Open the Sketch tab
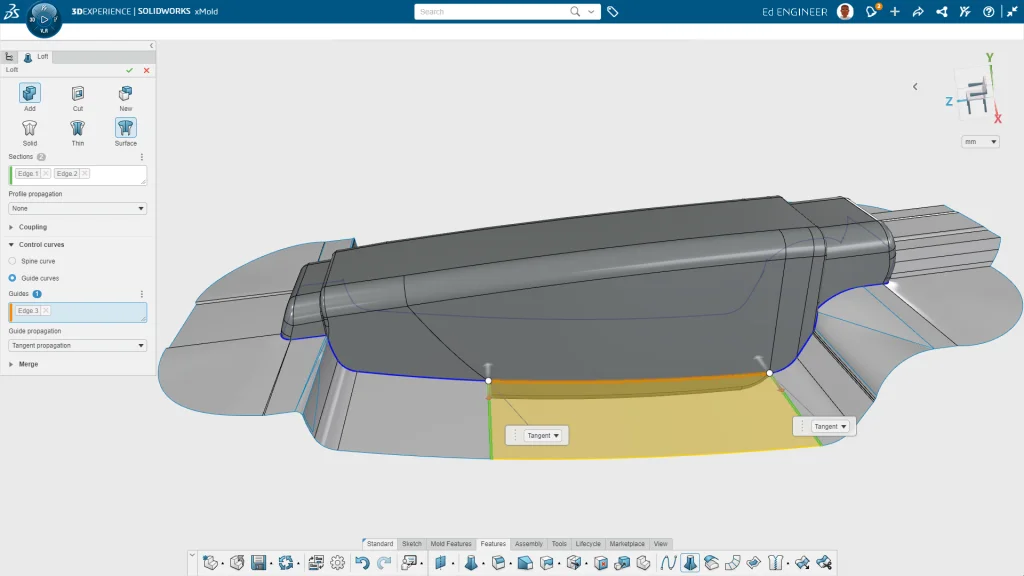This screenshot has height=576, width=1024. point(411,544)
